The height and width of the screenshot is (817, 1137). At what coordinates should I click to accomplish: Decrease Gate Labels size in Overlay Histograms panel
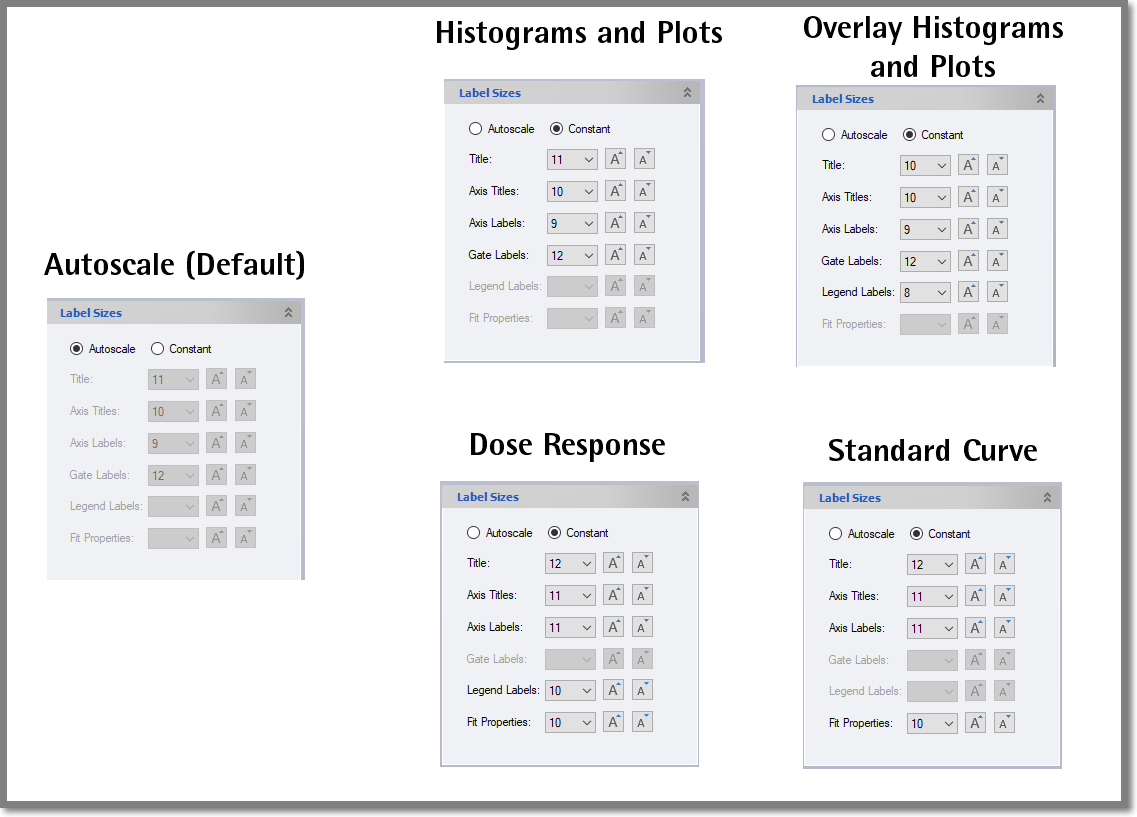[x=997, y=260]
